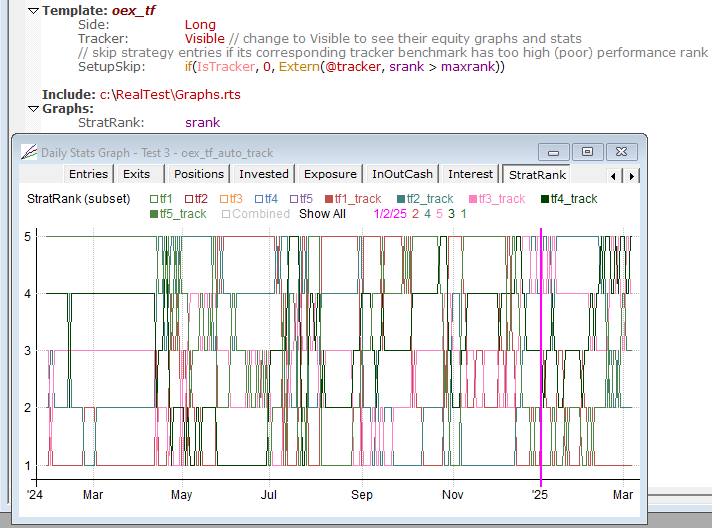
Task: Open the Exposure tab
Action: (329, 174)
